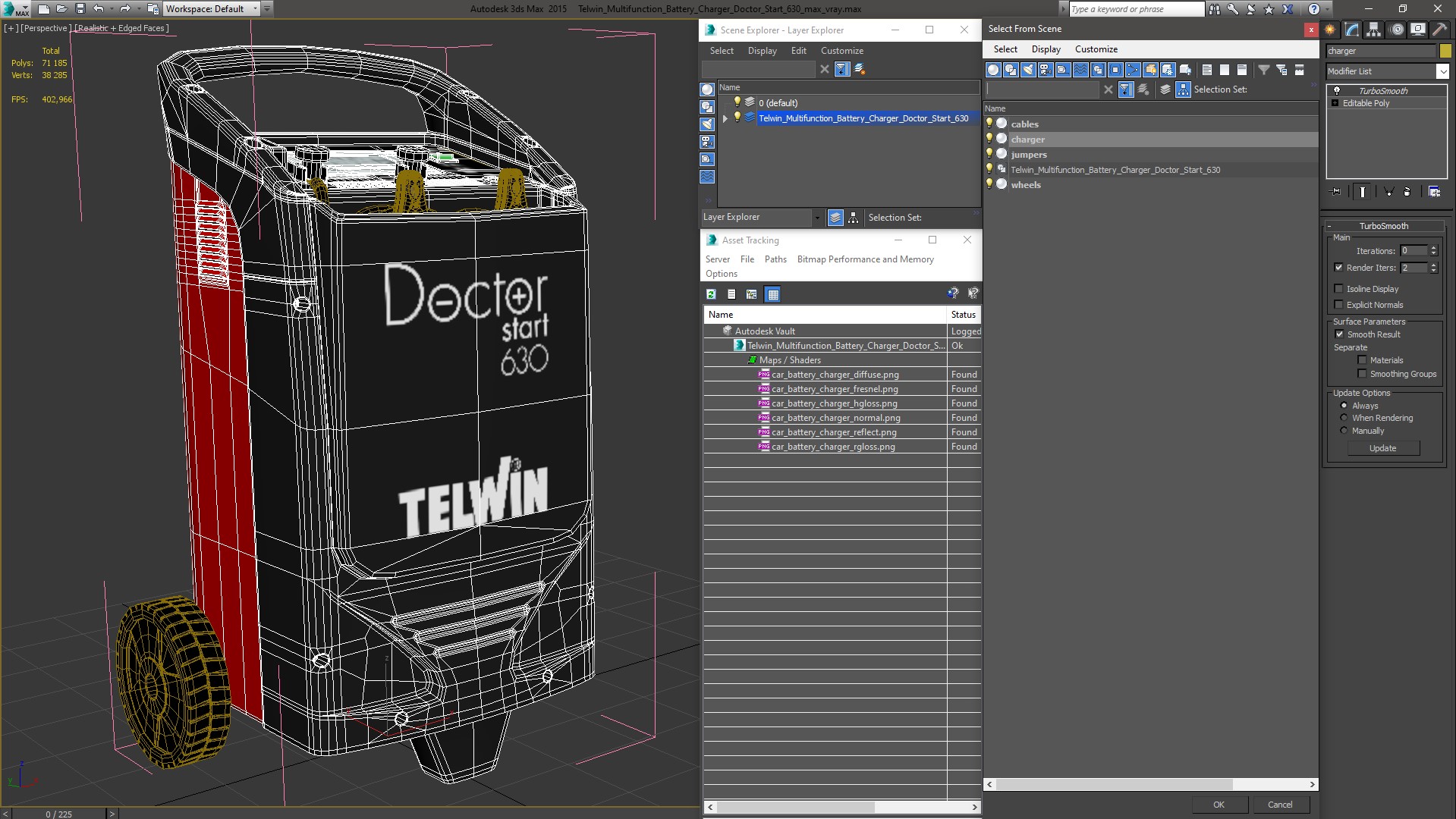1456x819 pixels.
Task: Create a new scene file
Action: [43, 9]
